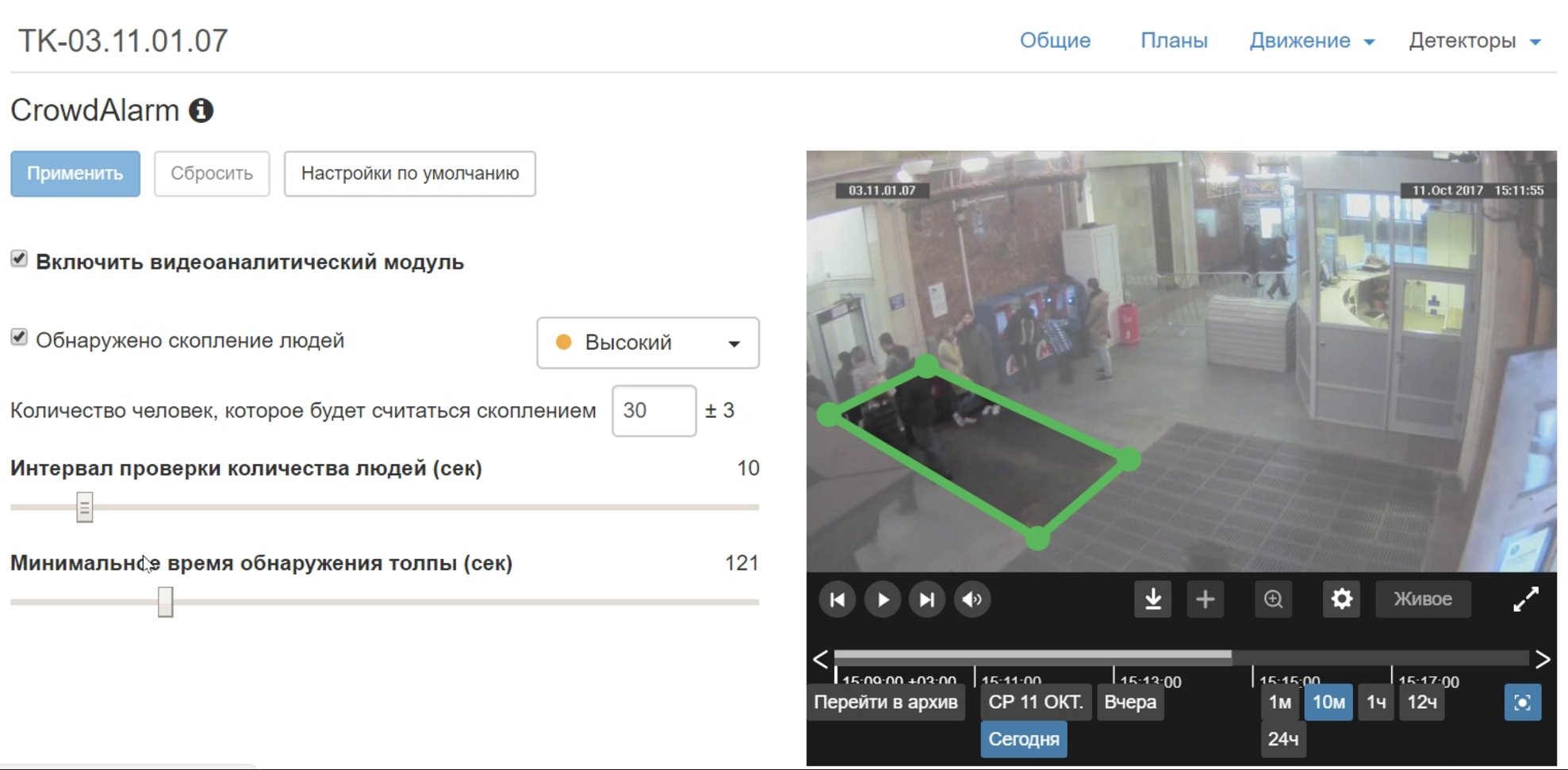
Task: Switch to live view with Живое
Action: 1423,600
